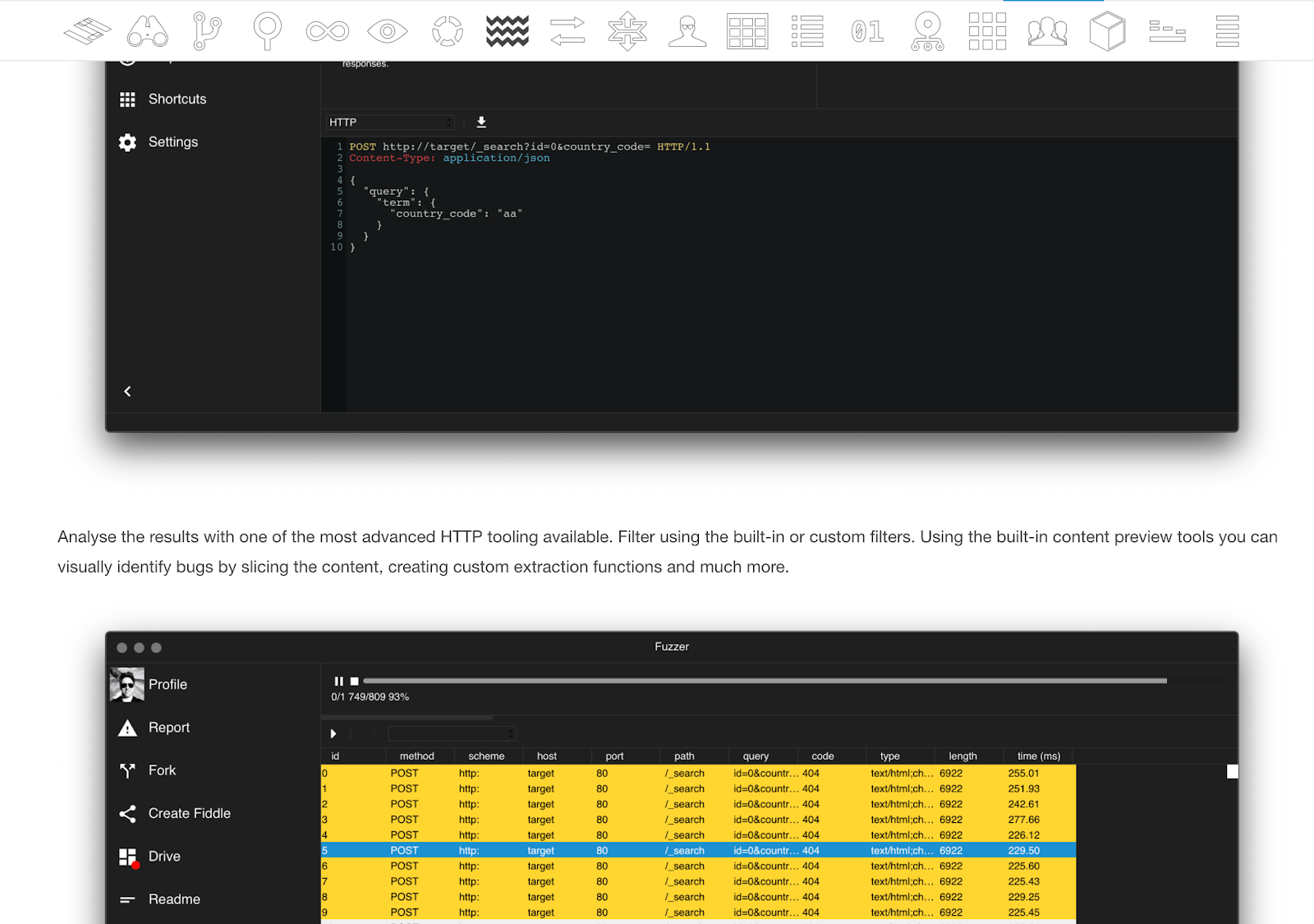Open the HTTP format dropdown
1314x924 pixels.
point(390,122)
